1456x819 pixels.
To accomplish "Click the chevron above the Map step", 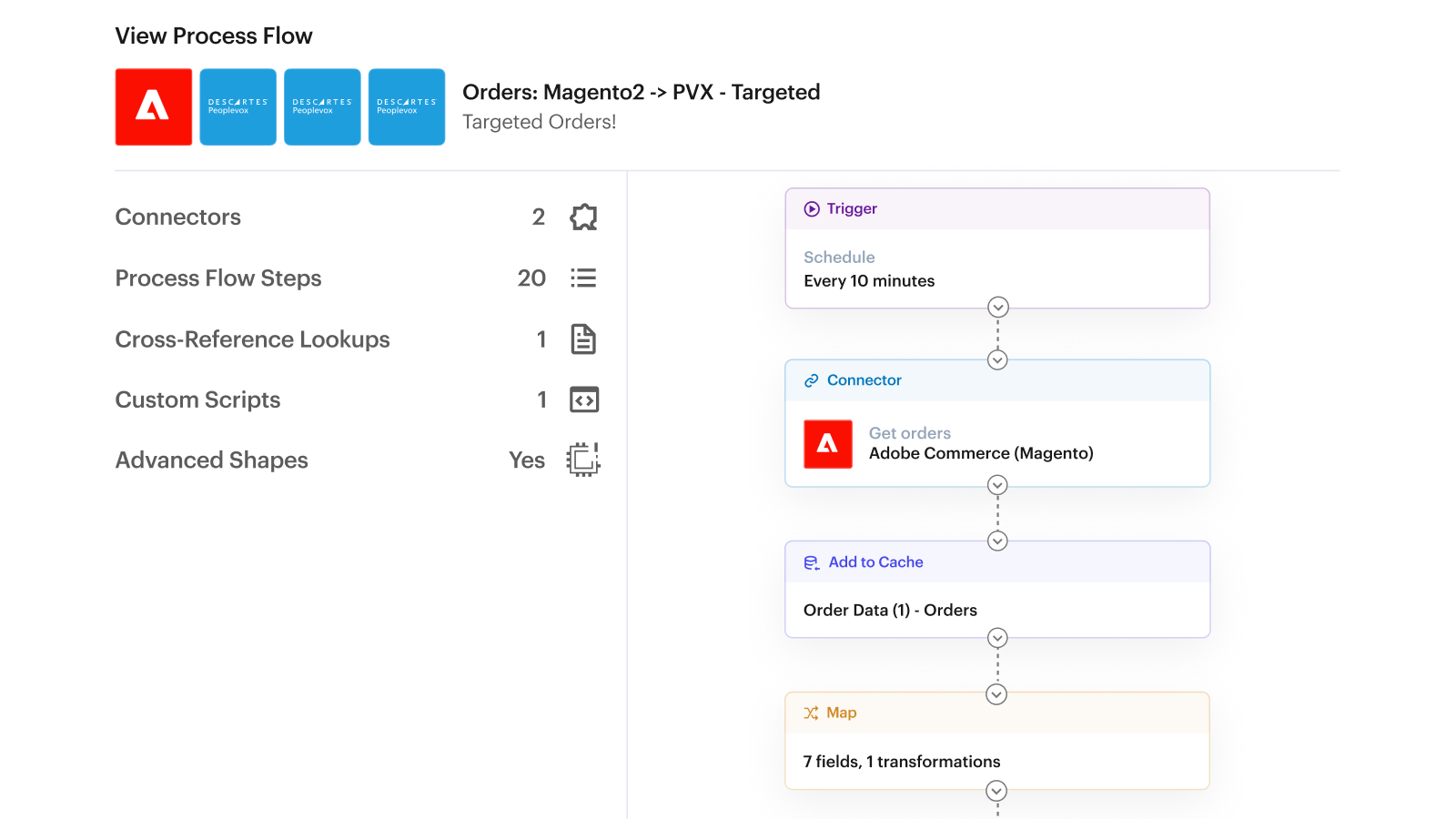I will point(997,695).
